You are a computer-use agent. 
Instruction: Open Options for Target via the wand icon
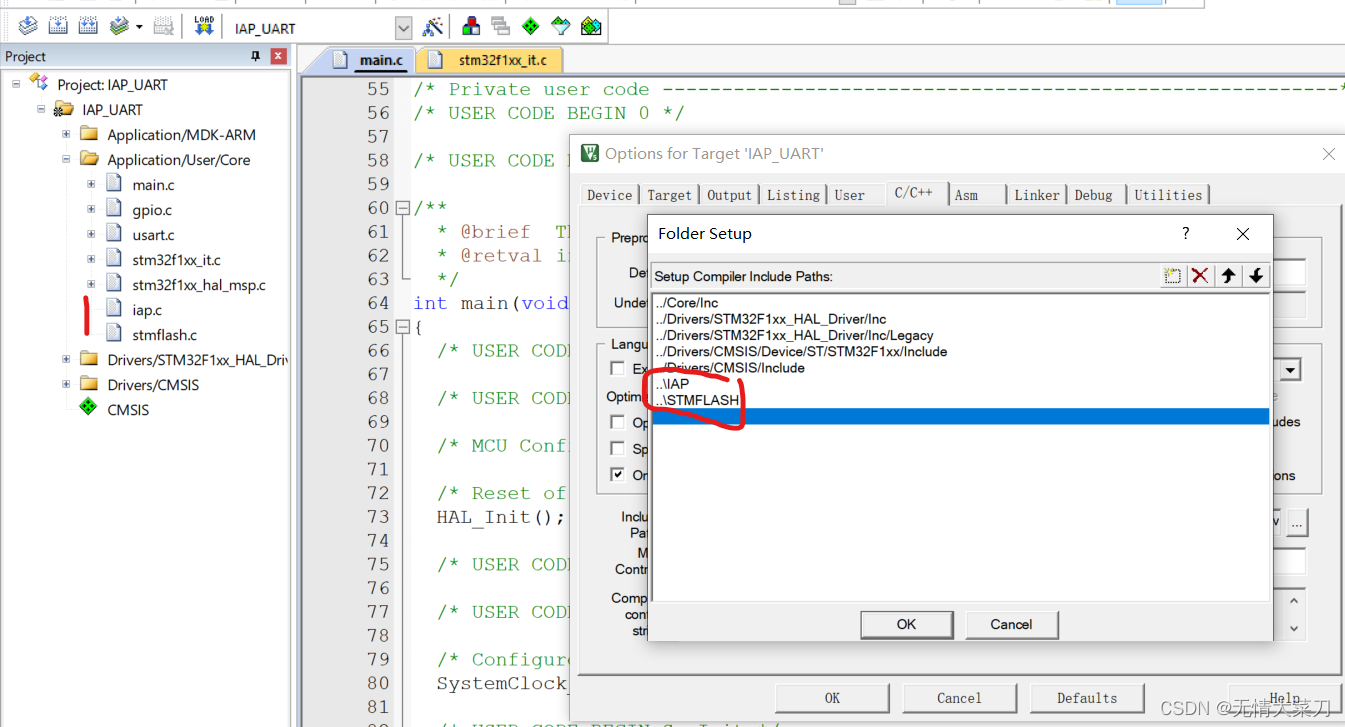pyautogui.click(x=433, y=27)
